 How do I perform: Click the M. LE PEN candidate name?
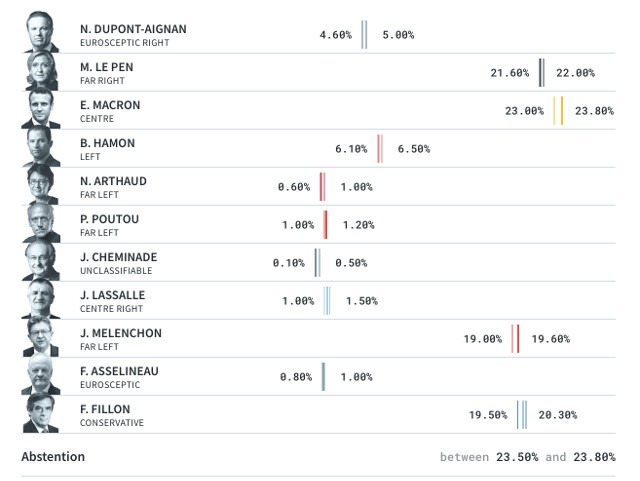[106, 67]
